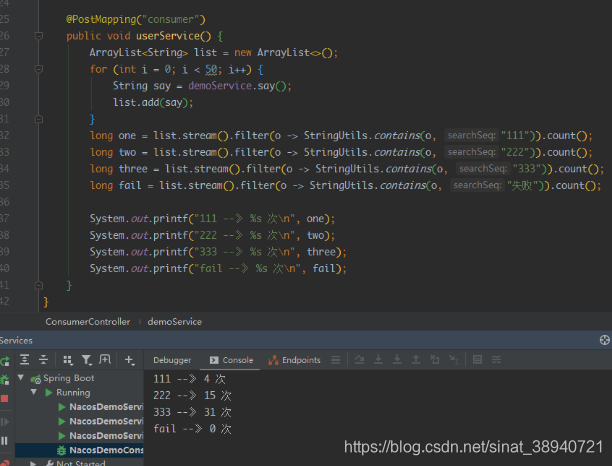The height and width of the screenshot is (466, 612).
Task: Open the Filter icon in the Services toolbar
Action: (x=86, y=360)
